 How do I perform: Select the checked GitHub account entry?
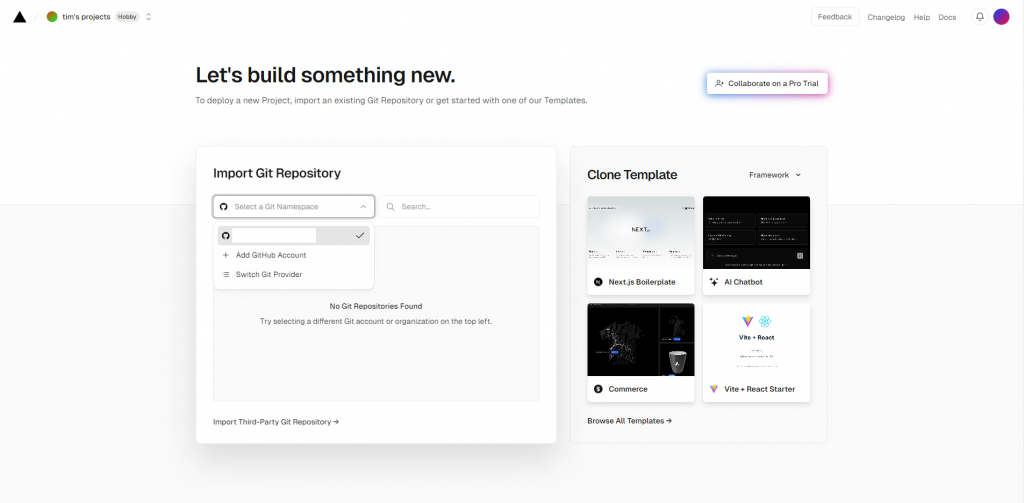(x=293, y=235)
